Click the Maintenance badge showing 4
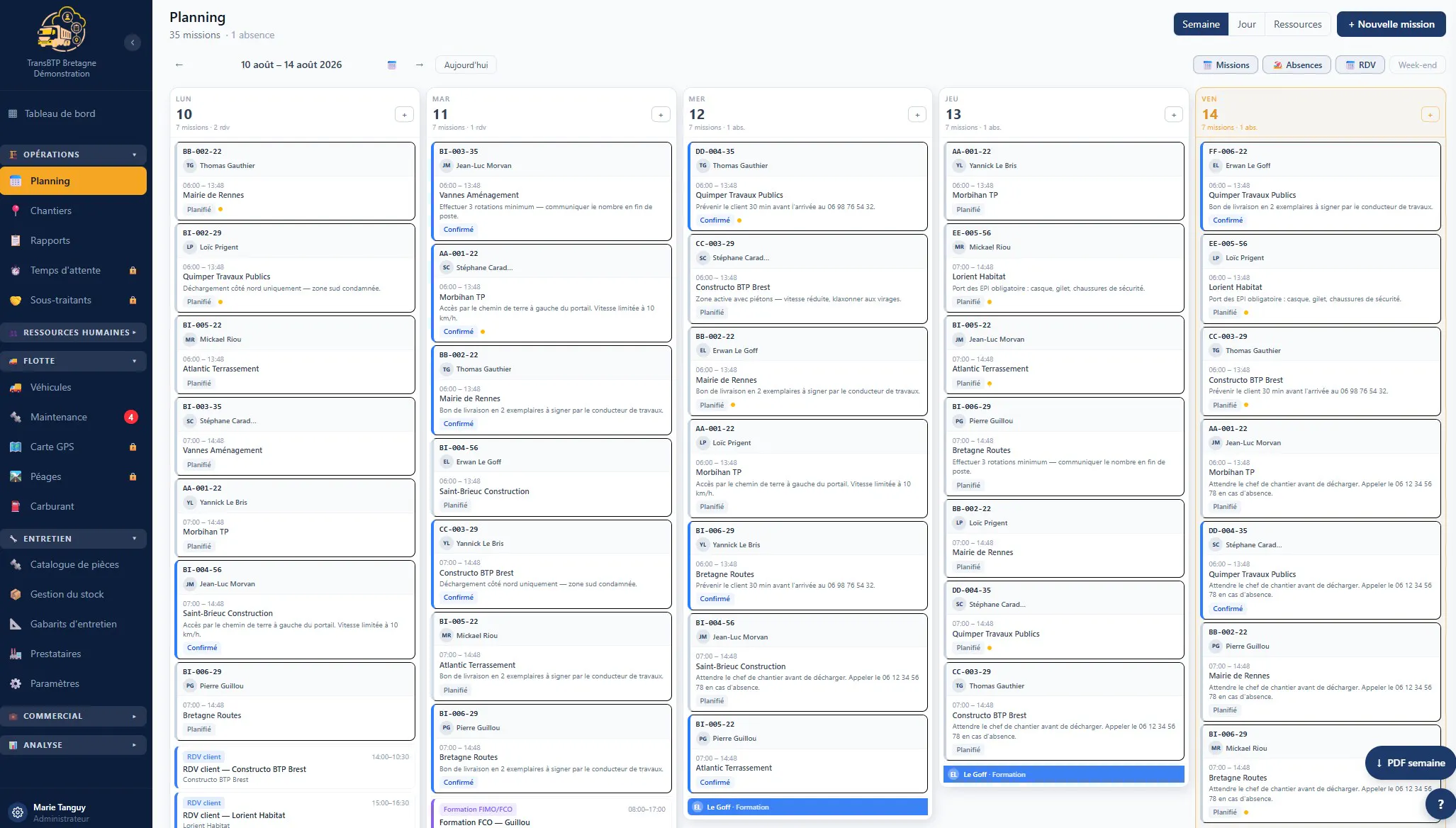This screenshot has height=828, width=1456. point(131,417)
